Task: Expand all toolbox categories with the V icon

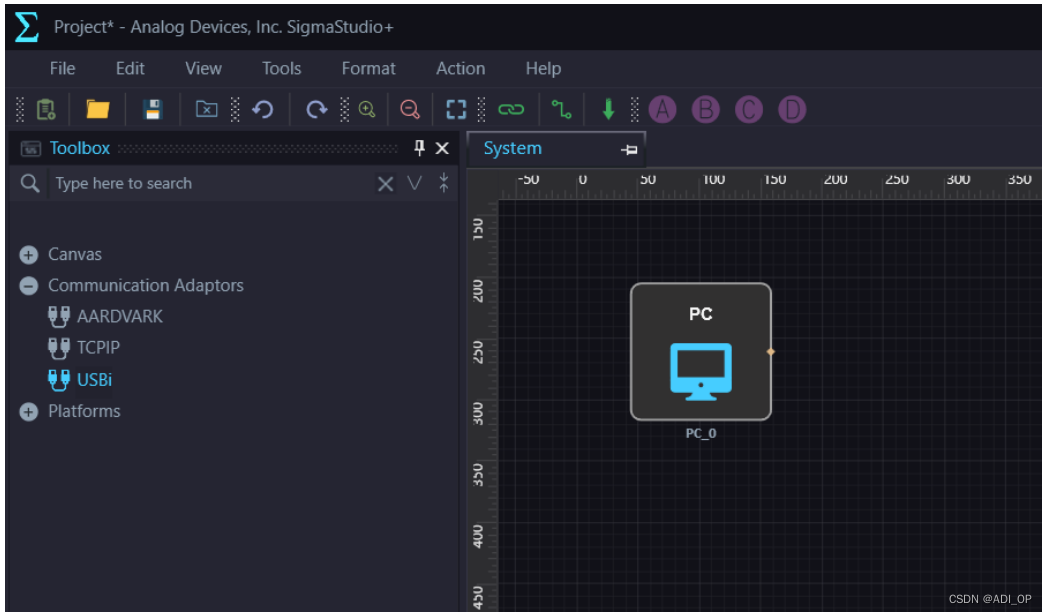Action: point(414,183)
